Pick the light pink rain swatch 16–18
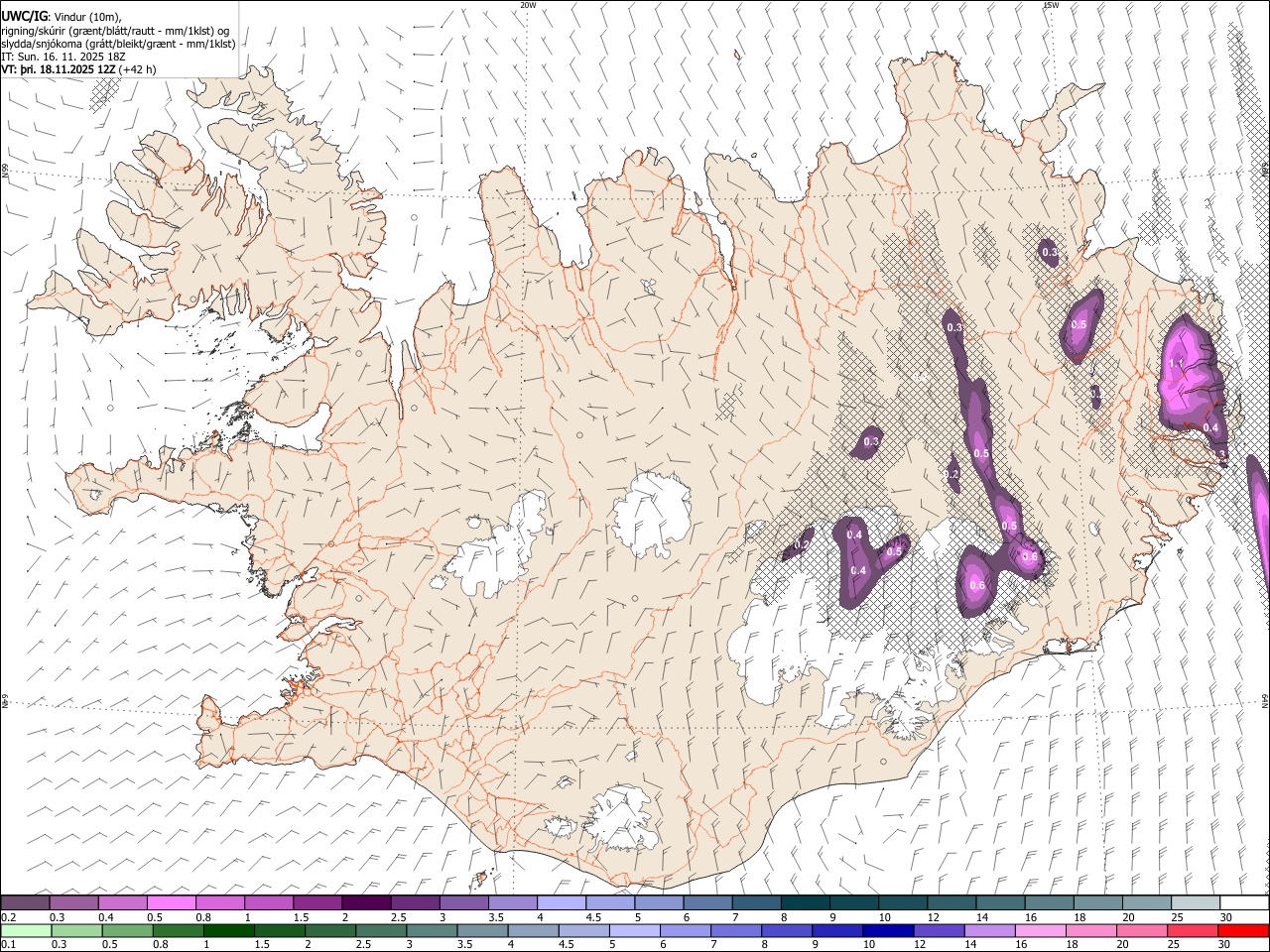Image resolution: width=1270 pixels, height=952 pixels. click(1040, 931)
